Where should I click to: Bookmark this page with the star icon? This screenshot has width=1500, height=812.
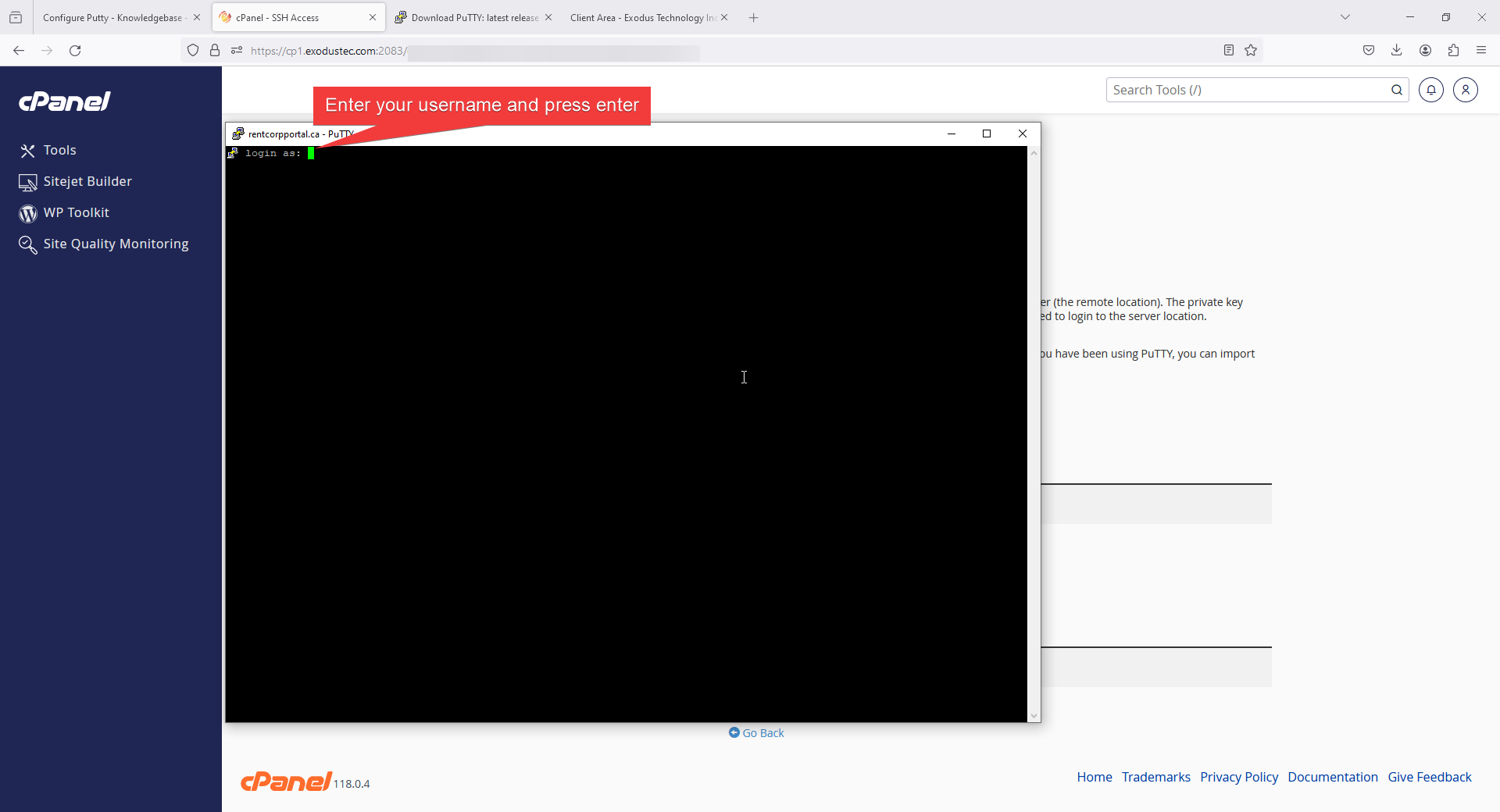(x=1251, y=51)
